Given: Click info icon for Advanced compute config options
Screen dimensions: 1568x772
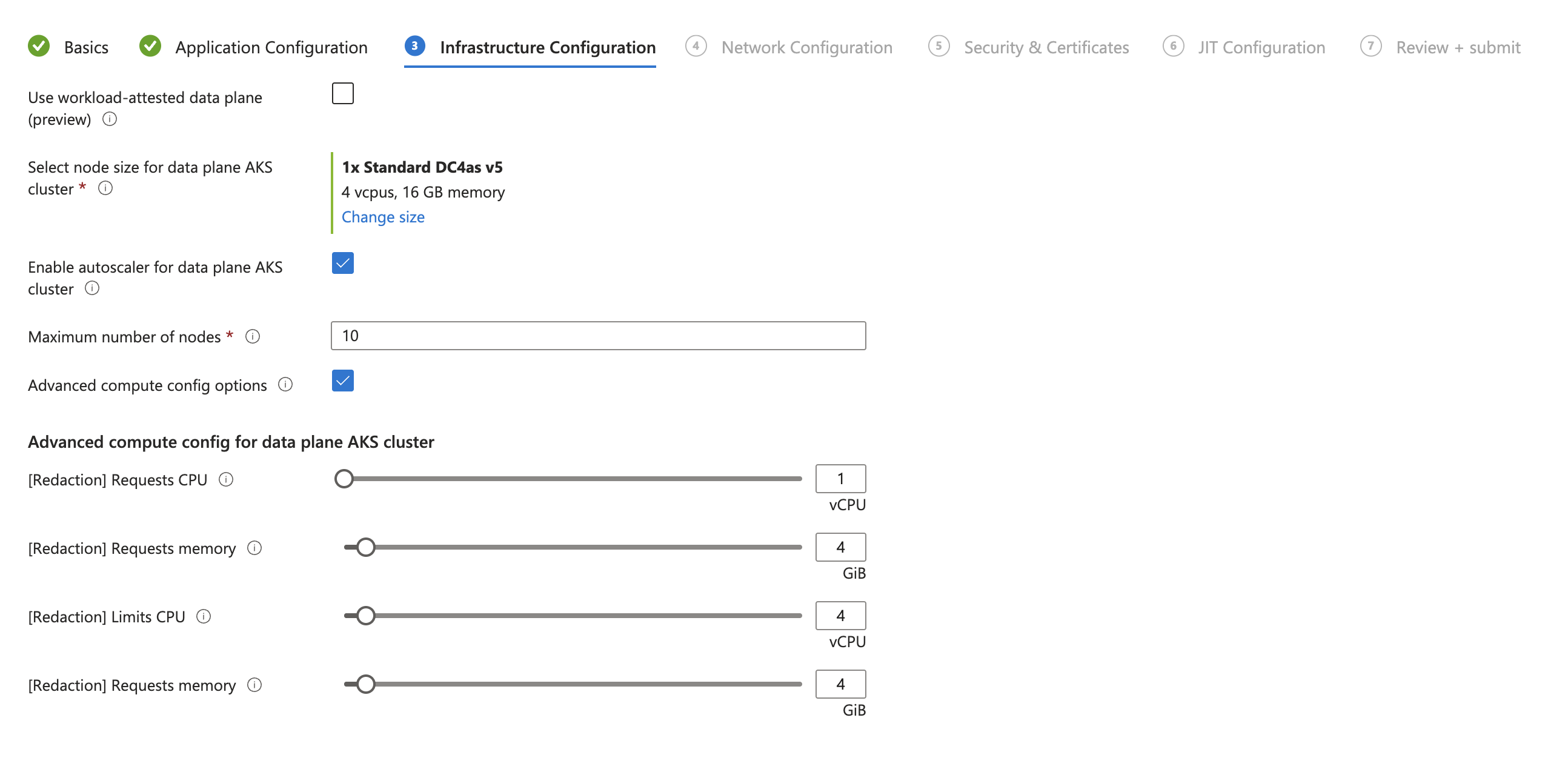Looking at the screenshot, I should point(285,385).
